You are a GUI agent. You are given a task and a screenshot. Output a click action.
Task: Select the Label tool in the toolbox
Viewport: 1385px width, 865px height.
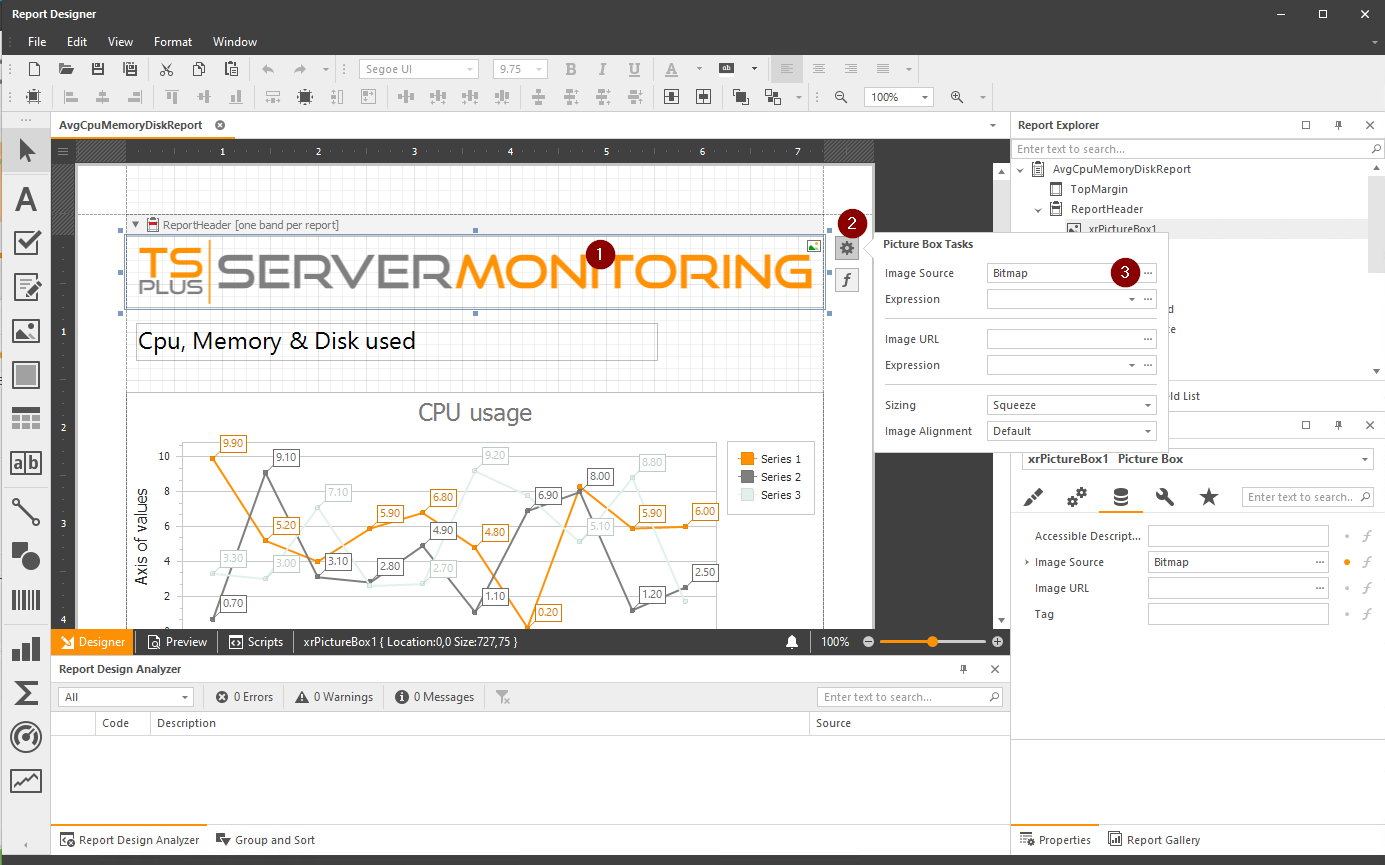[25, 198]
